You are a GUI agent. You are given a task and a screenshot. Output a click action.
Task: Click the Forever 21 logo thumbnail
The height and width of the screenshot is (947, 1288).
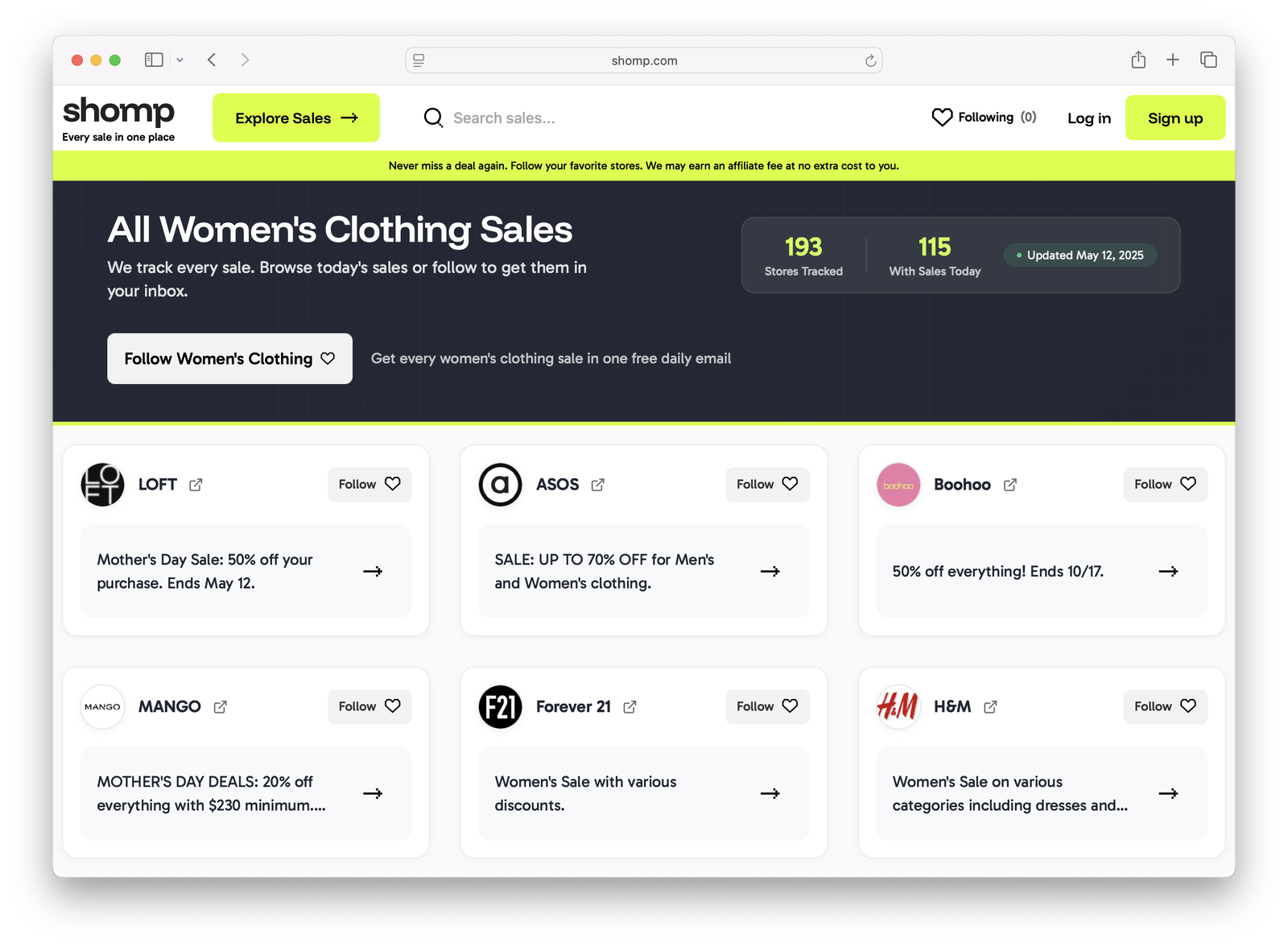click(500, 707)
